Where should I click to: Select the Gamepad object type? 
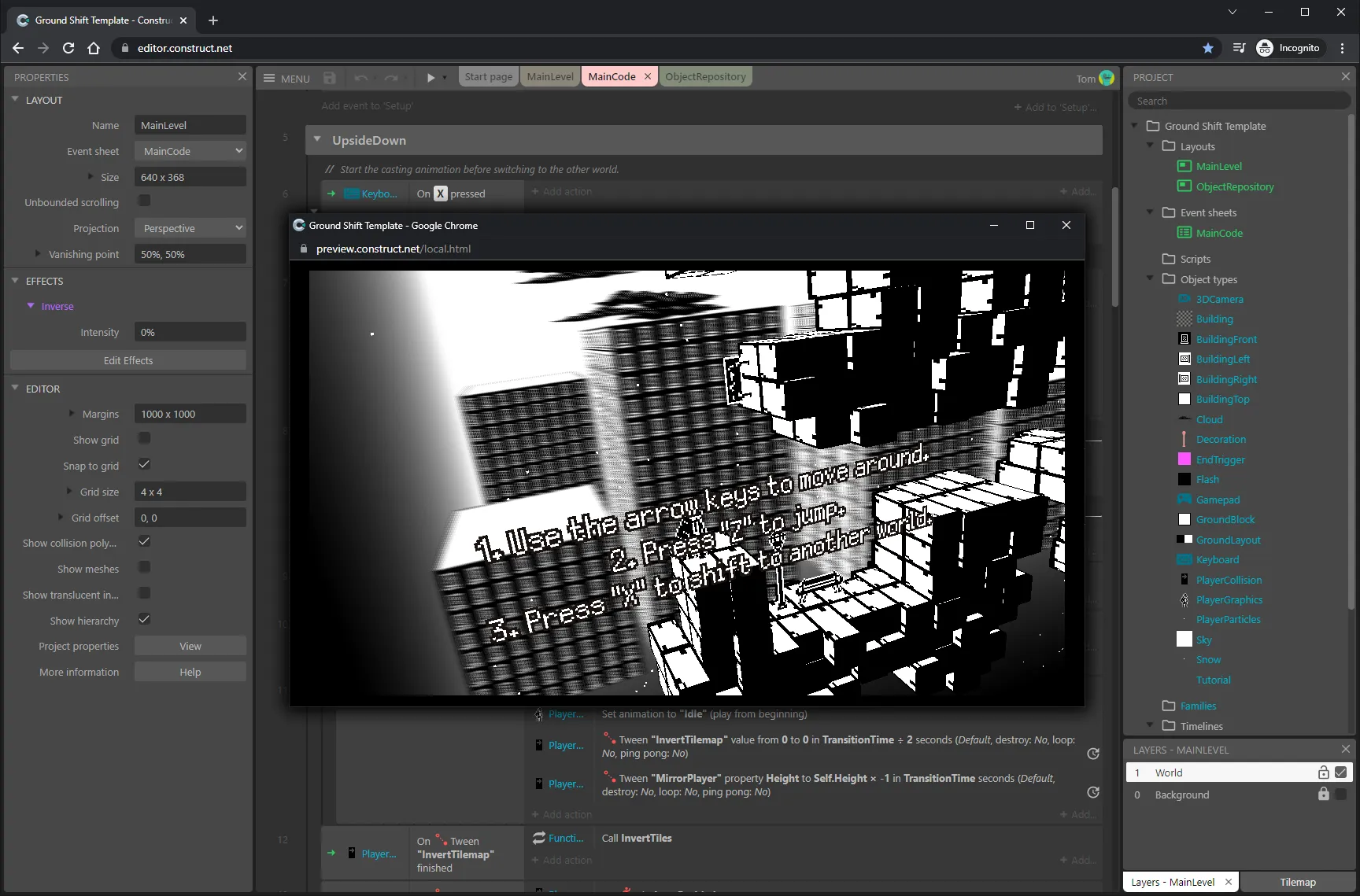coord(1217,499)
